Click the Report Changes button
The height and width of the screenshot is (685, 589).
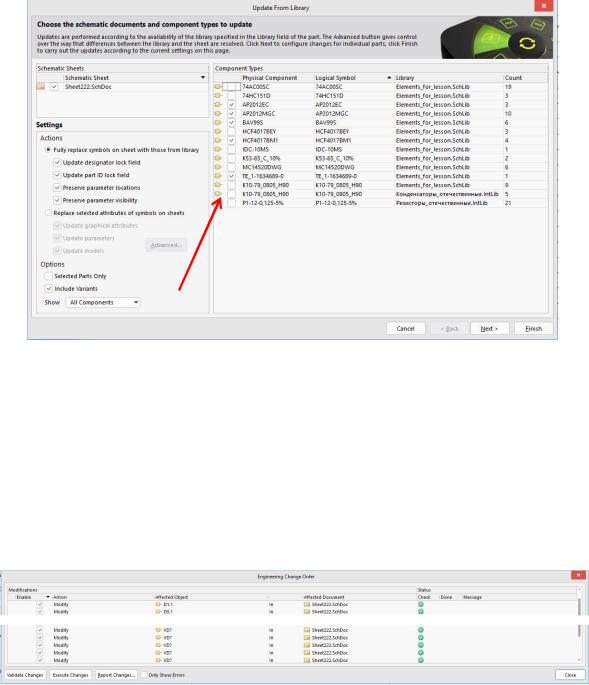pyautogui.click(x=116, y=675)
